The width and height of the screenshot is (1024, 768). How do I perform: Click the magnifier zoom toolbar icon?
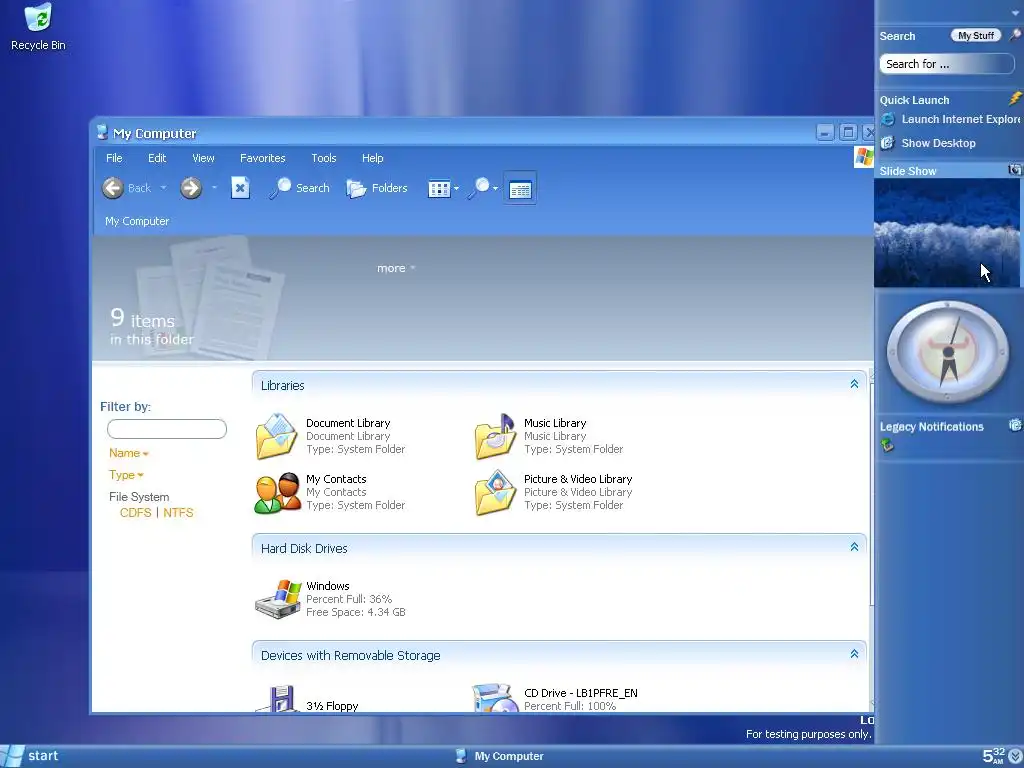pyautogui.click(x=478, y=188)
